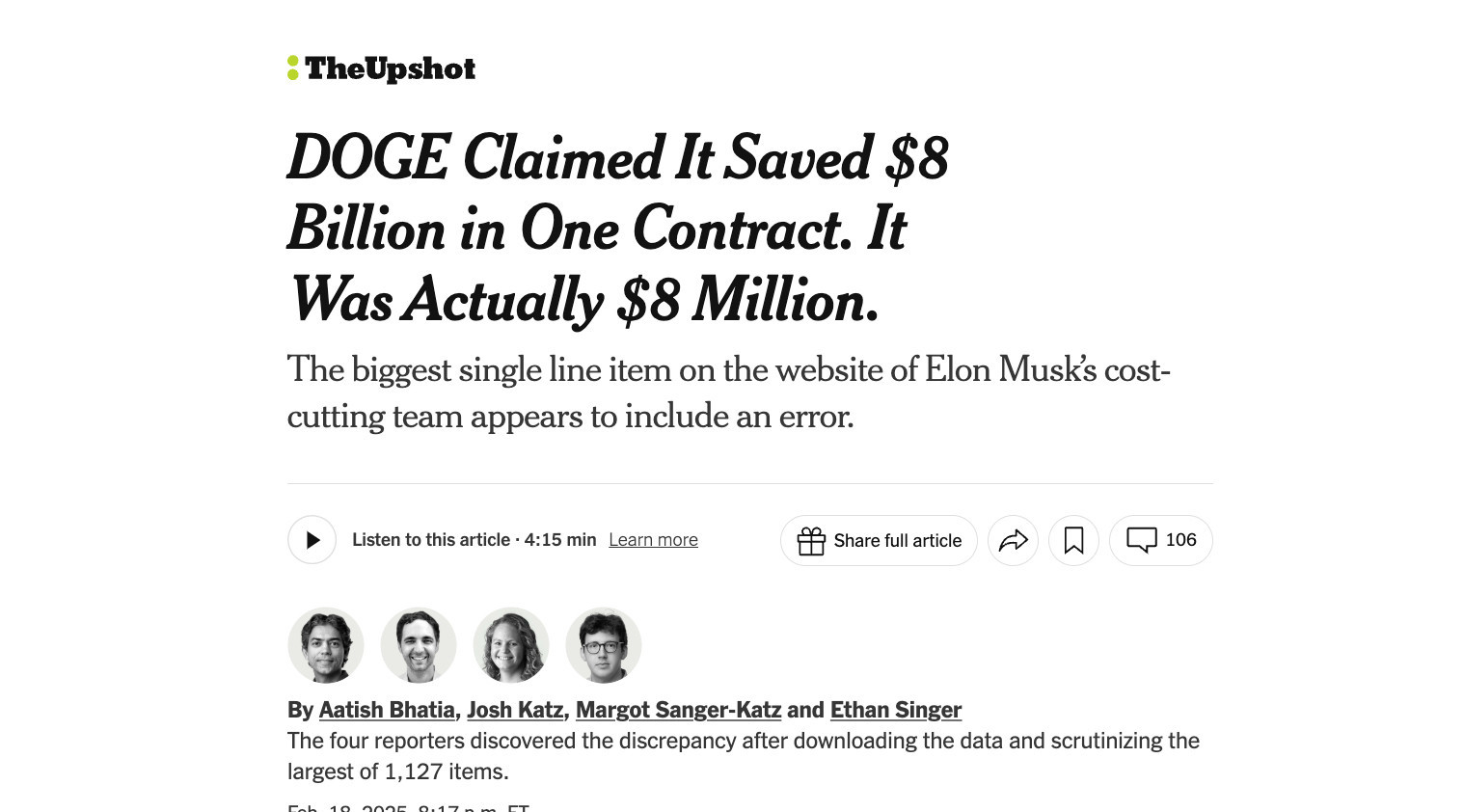This screenshot has height=812, width=1464.
Task: Open The Upshot section logo
Action: pos(382,68)
